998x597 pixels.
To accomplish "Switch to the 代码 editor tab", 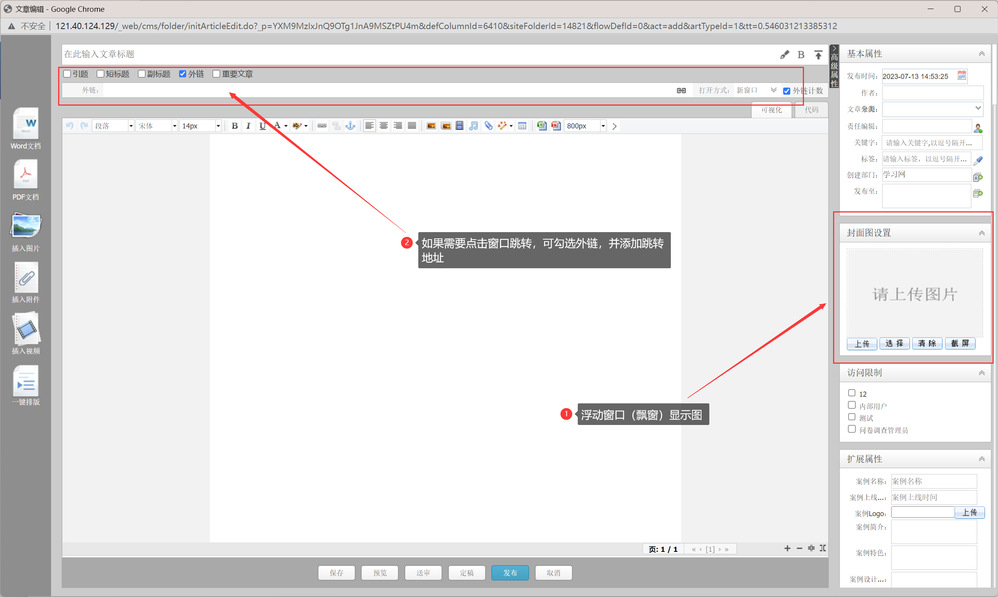I will pyautogui.click(x=810, y=110).
